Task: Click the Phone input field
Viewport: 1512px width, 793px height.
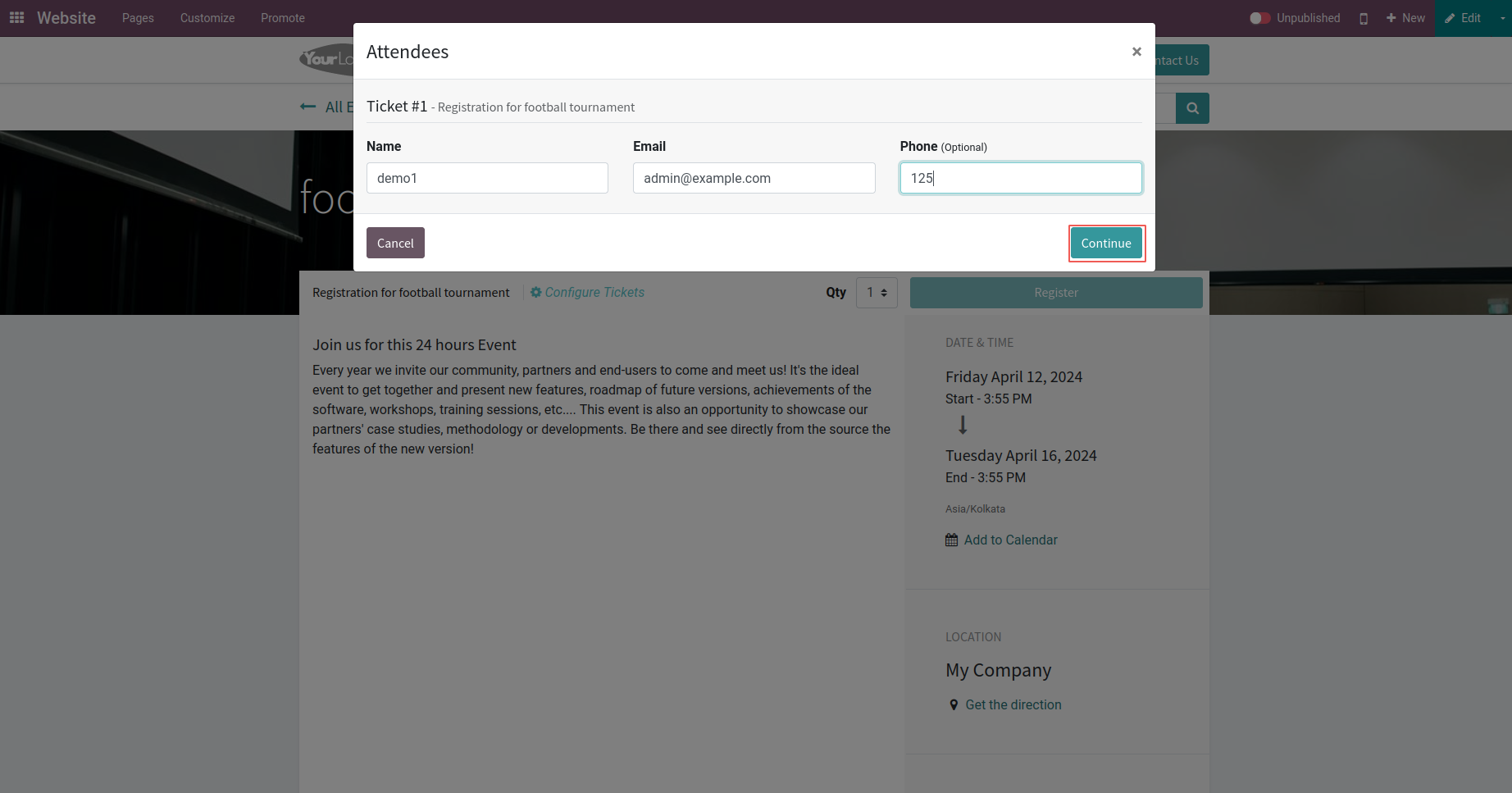Action: pyautogui.click(x=1021, y=178)
